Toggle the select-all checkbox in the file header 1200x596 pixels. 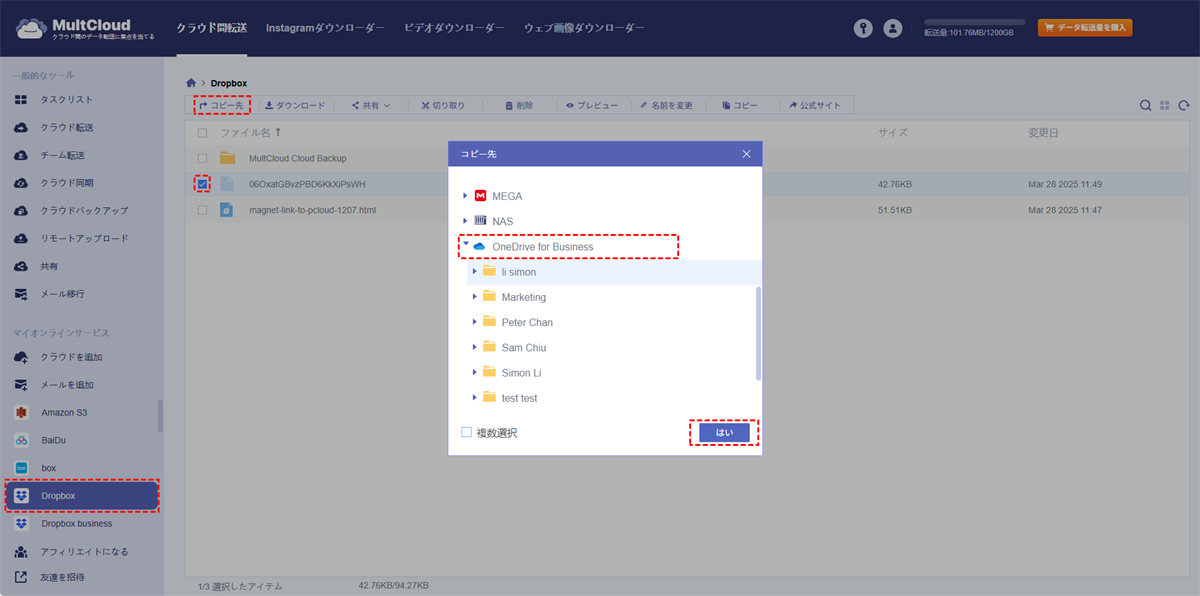(203, 132)
